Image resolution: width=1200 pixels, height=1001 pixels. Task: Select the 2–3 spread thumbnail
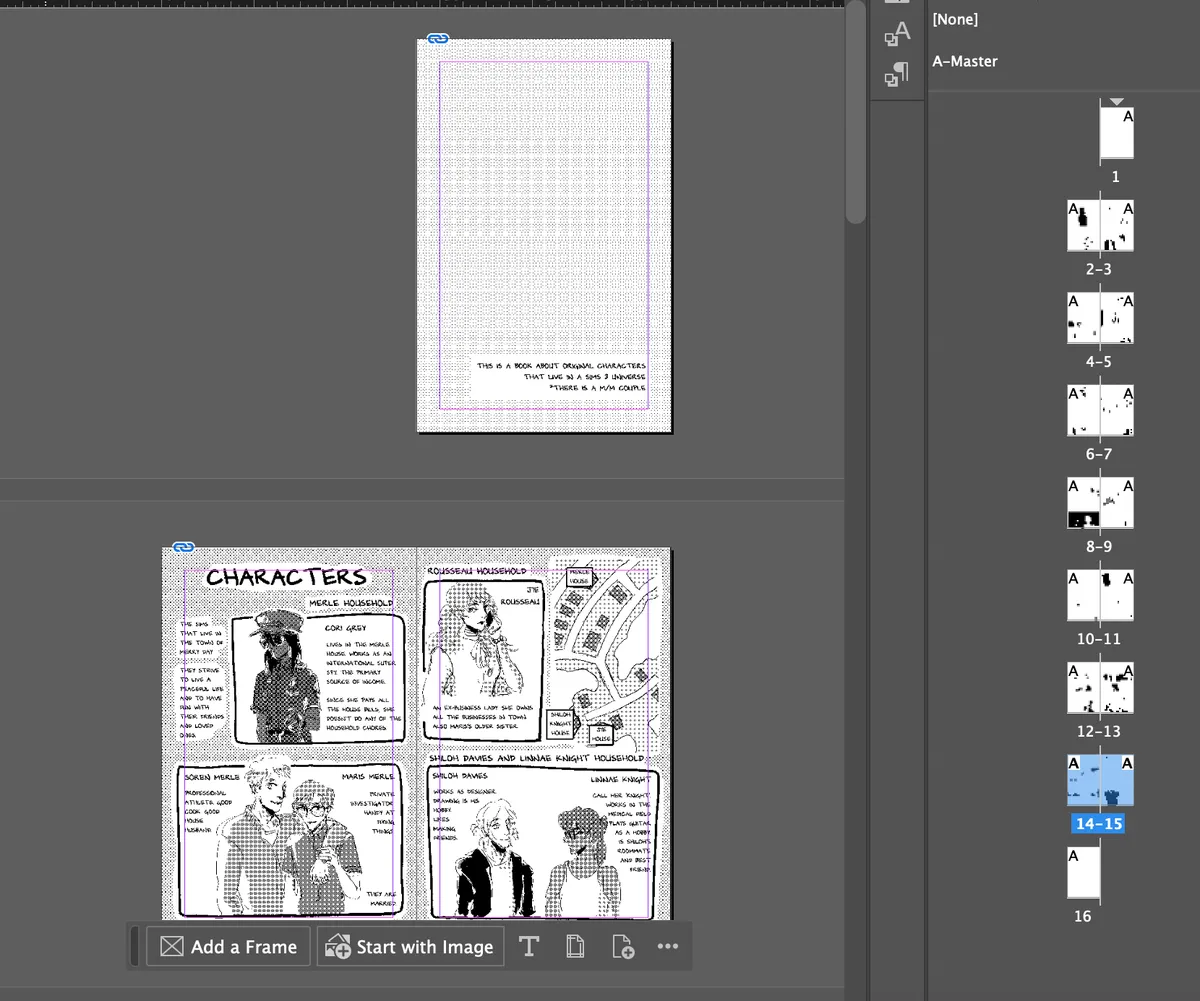(x=1100, y=225)
